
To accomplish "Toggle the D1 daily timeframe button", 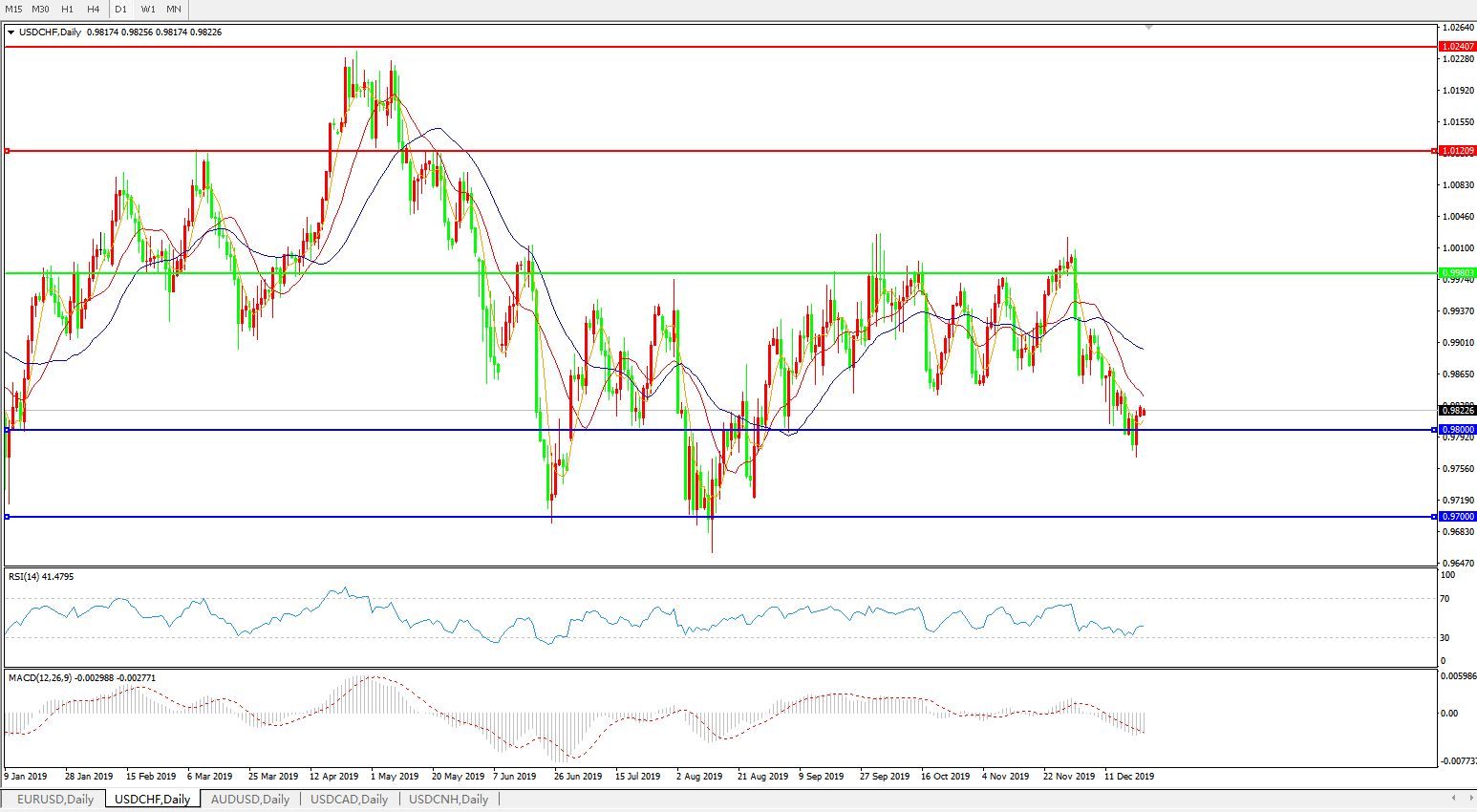I will 120,9.
